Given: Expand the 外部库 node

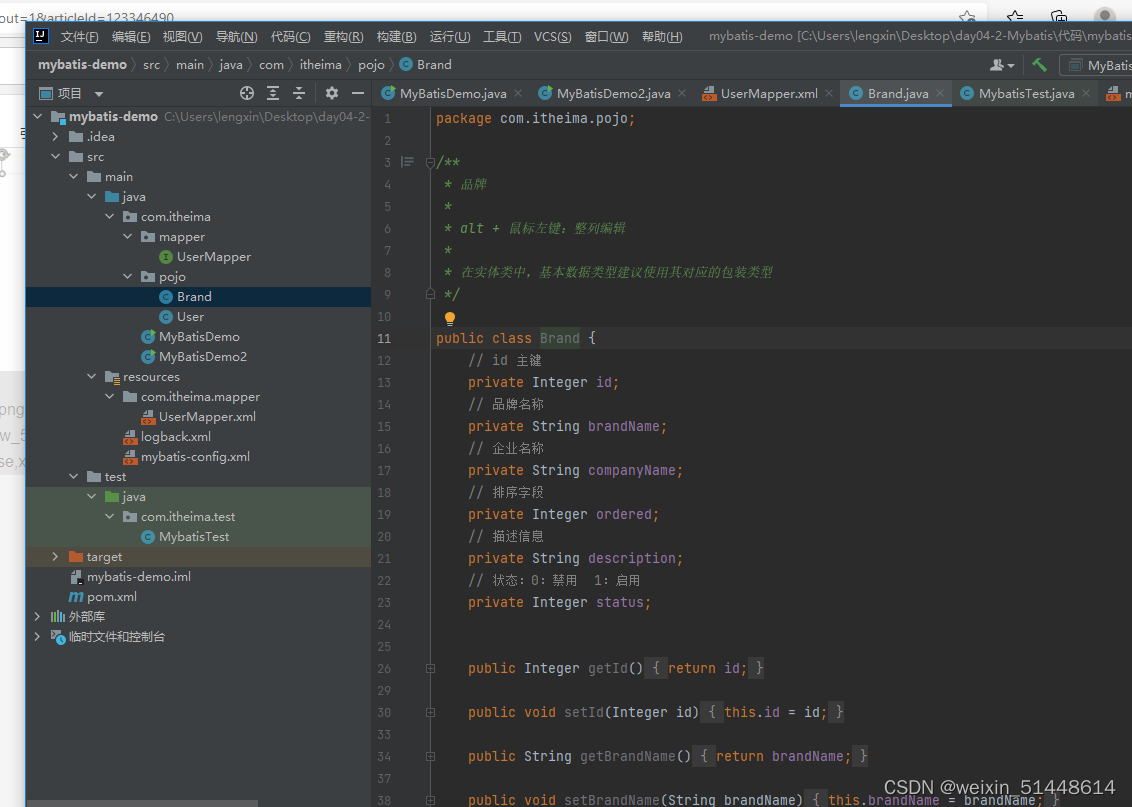Looking at the screenshot, I should tap(38, 616).
